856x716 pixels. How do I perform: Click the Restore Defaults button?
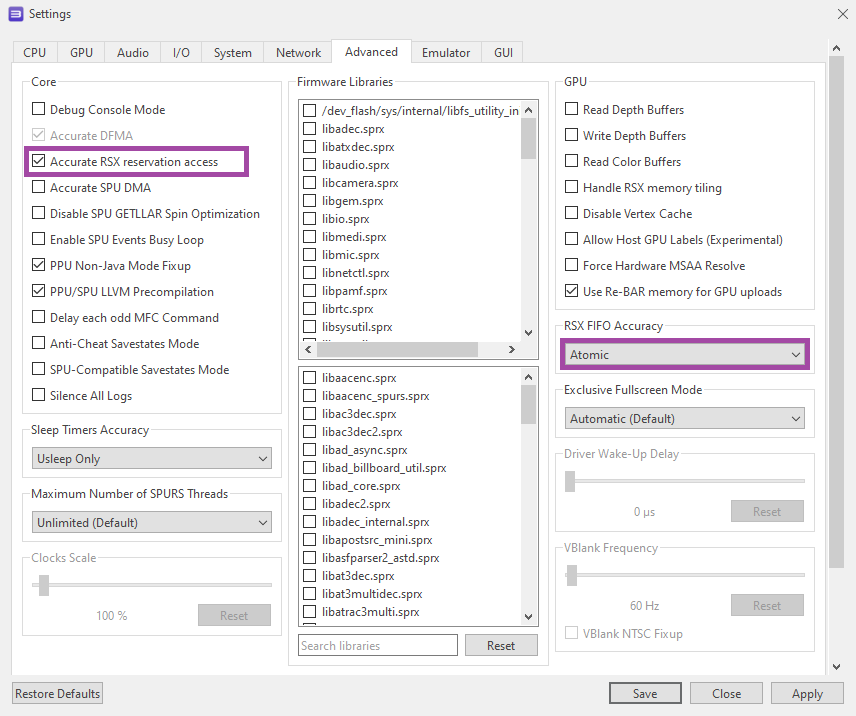point(58,694)
